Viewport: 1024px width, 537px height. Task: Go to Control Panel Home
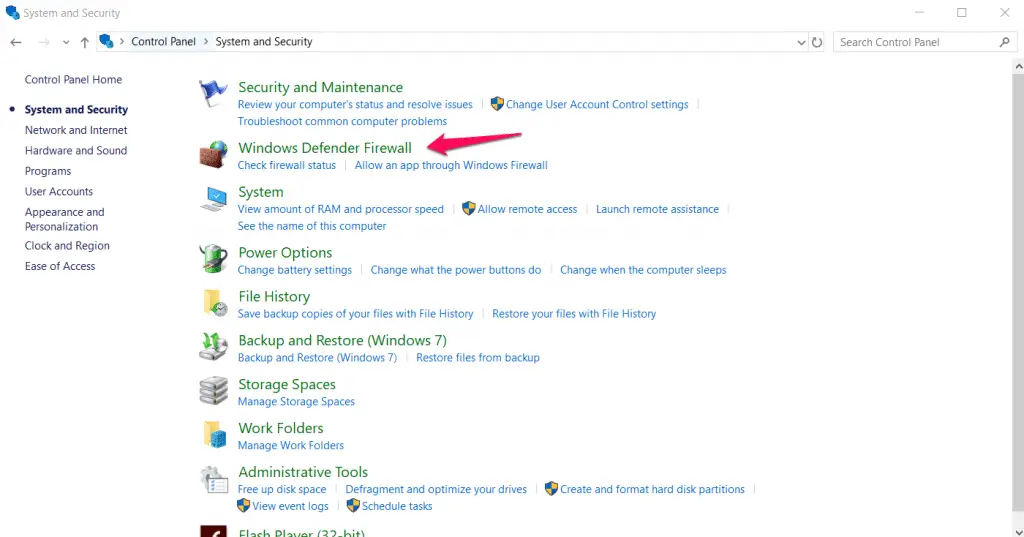pos(73,80)
